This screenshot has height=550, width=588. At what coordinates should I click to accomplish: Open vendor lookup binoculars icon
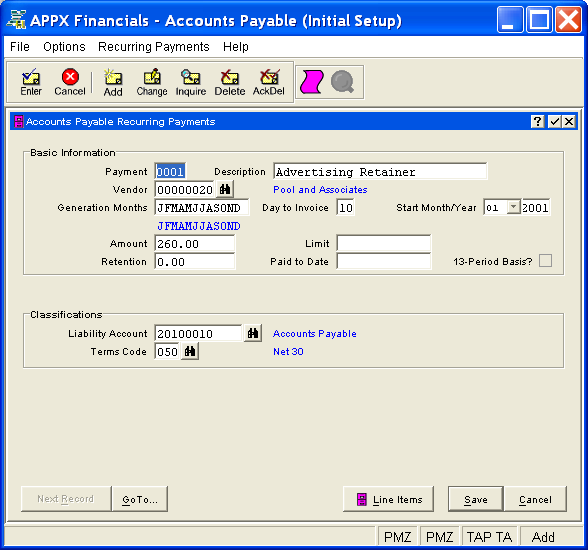tap(225, 189)
